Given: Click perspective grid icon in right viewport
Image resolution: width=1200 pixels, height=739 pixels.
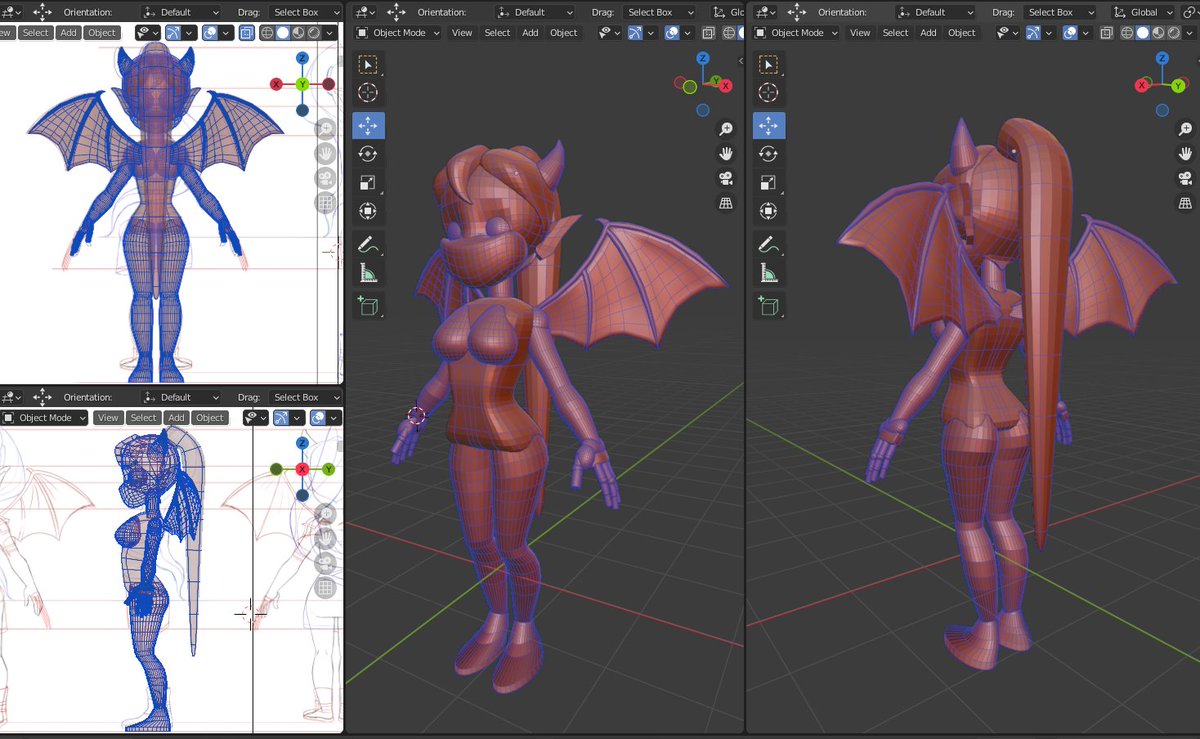Looking at the screenshot, I should [x=1186, y=204].
